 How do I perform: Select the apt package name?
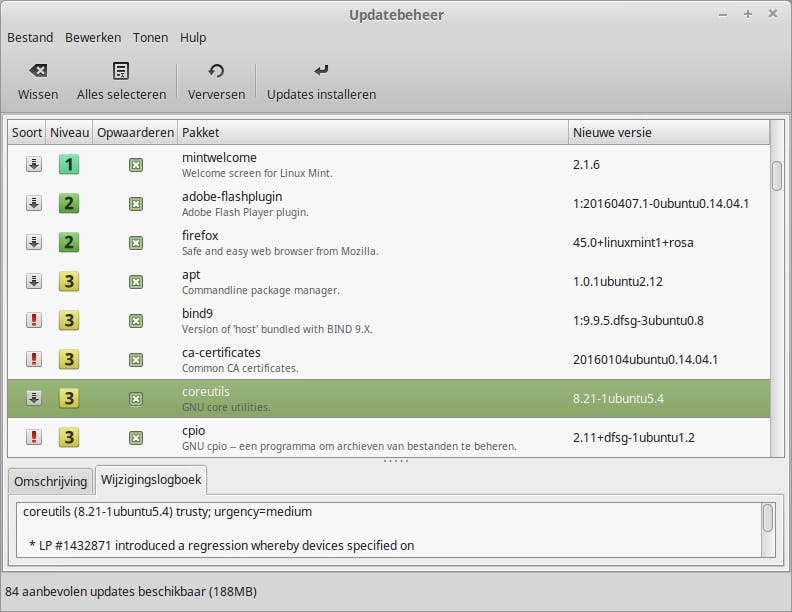click(x=191, y=275)
